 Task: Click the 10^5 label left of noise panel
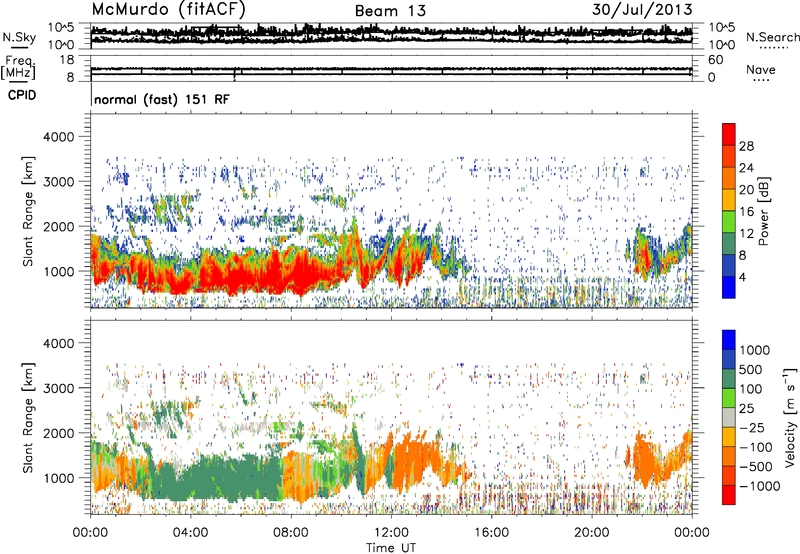click(61, 27)
